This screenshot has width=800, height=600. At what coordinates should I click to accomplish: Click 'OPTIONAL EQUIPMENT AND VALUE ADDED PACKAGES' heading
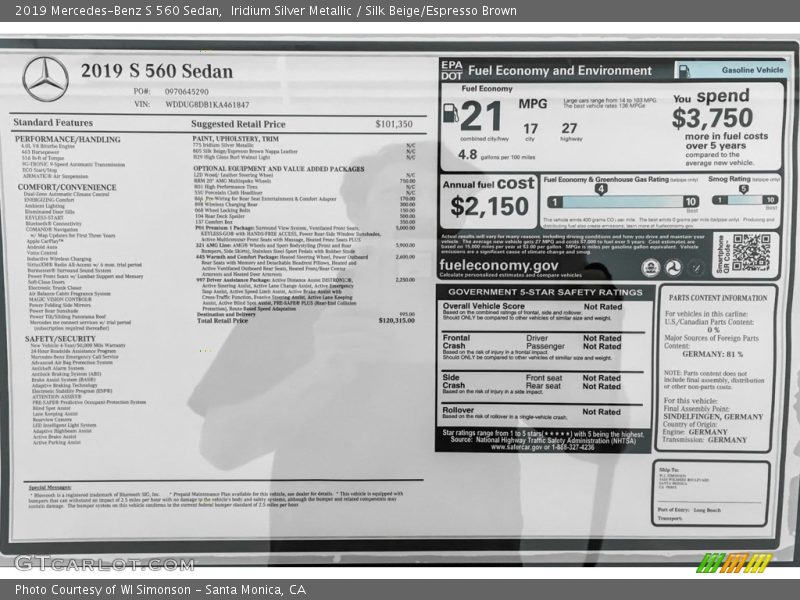click(279, 168)
